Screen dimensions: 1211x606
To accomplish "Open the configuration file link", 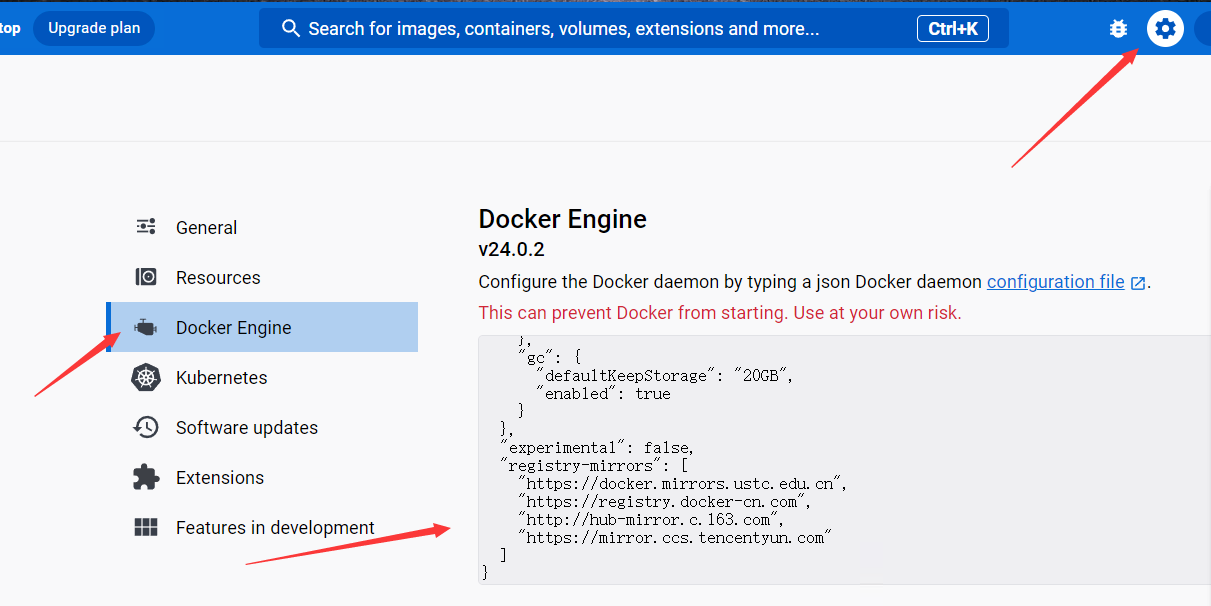I will click(x=1056, y=282).
